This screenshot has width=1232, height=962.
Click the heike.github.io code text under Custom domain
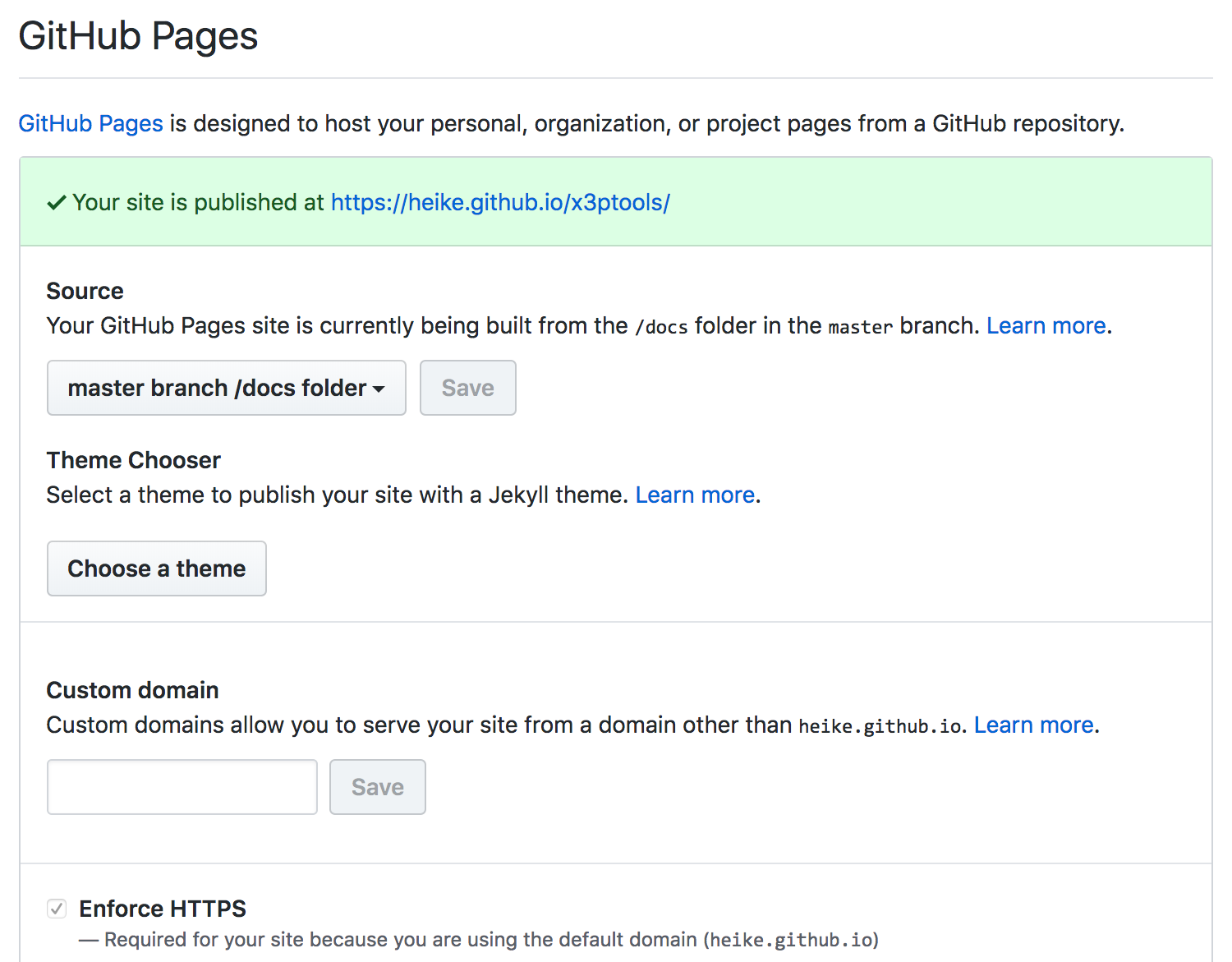[880, 726]
